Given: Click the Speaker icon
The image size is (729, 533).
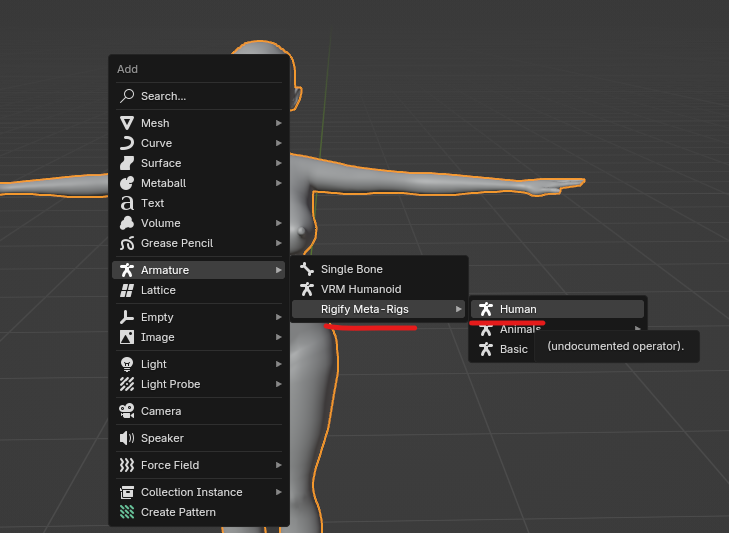Looking at the screenshot, I should coord(127,438).
